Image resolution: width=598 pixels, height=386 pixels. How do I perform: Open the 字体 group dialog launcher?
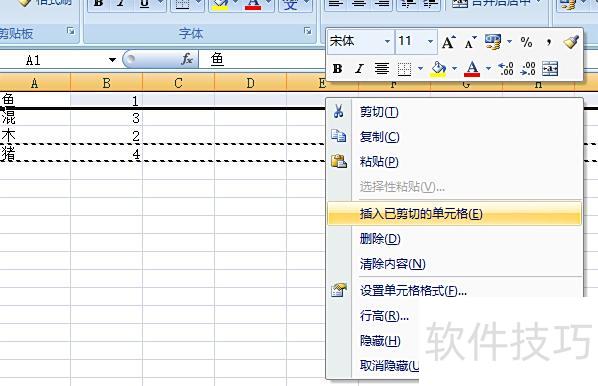click(308, 31)
